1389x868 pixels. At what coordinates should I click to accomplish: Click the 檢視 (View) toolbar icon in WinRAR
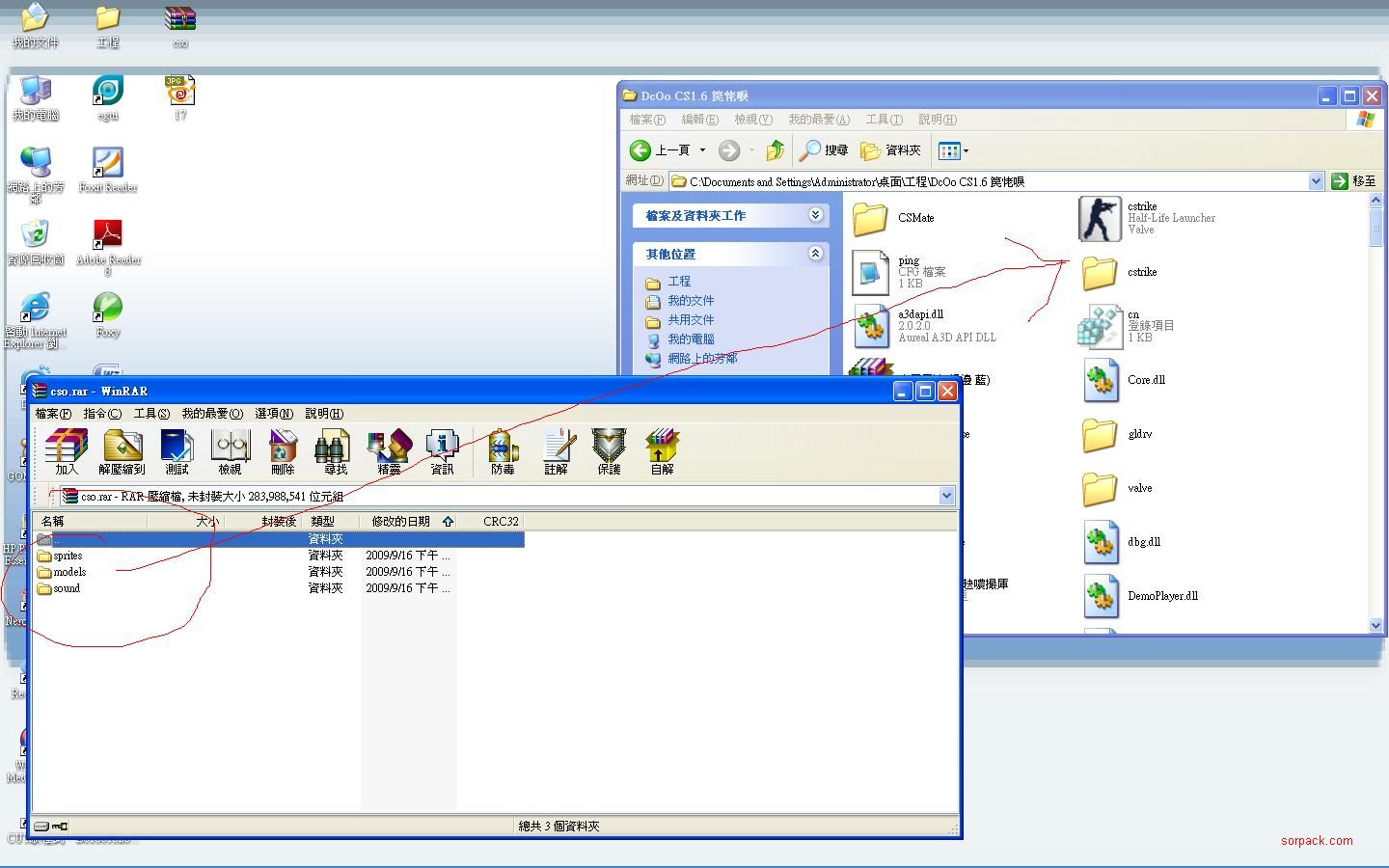230,449
